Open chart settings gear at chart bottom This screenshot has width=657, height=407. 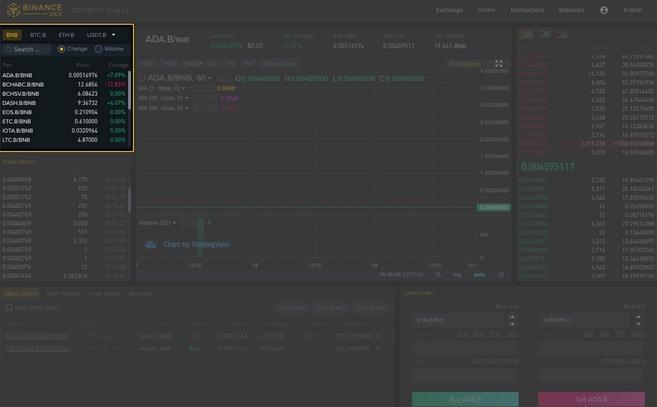point(501,275)
